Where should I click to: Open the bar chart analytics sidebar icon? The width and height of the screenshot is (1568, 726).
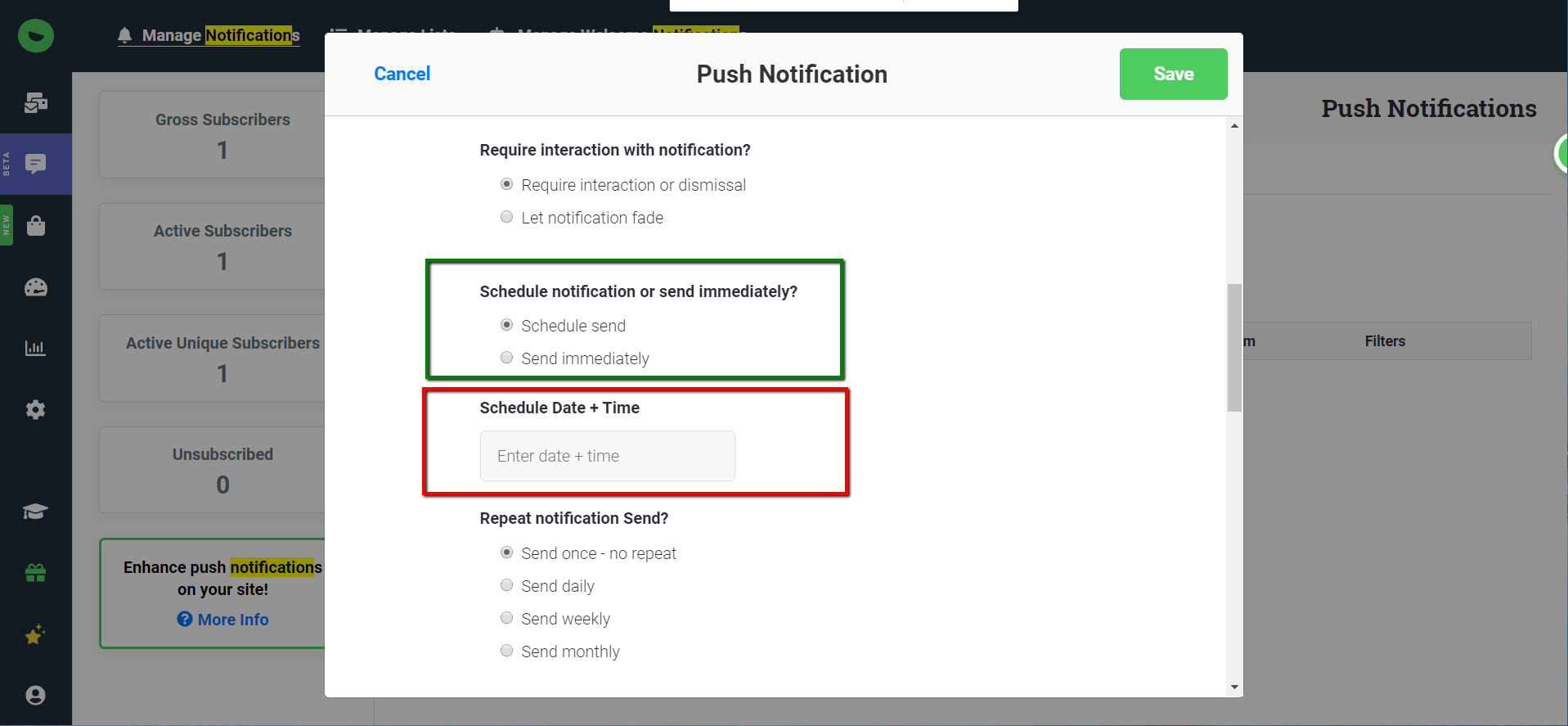(36, 348)
